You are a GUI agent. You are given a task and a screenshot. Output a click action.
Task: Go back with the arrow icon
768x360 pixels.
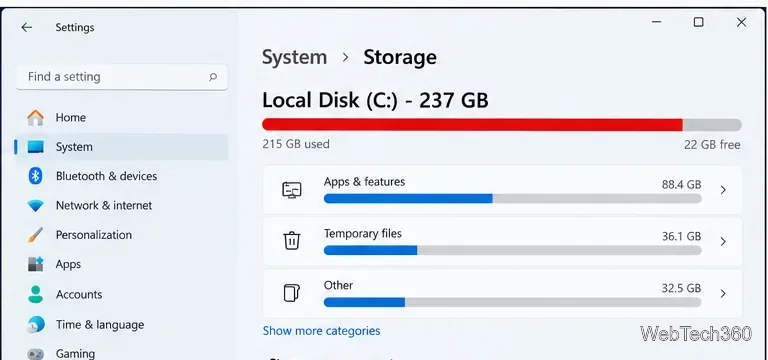coord(26,27)
